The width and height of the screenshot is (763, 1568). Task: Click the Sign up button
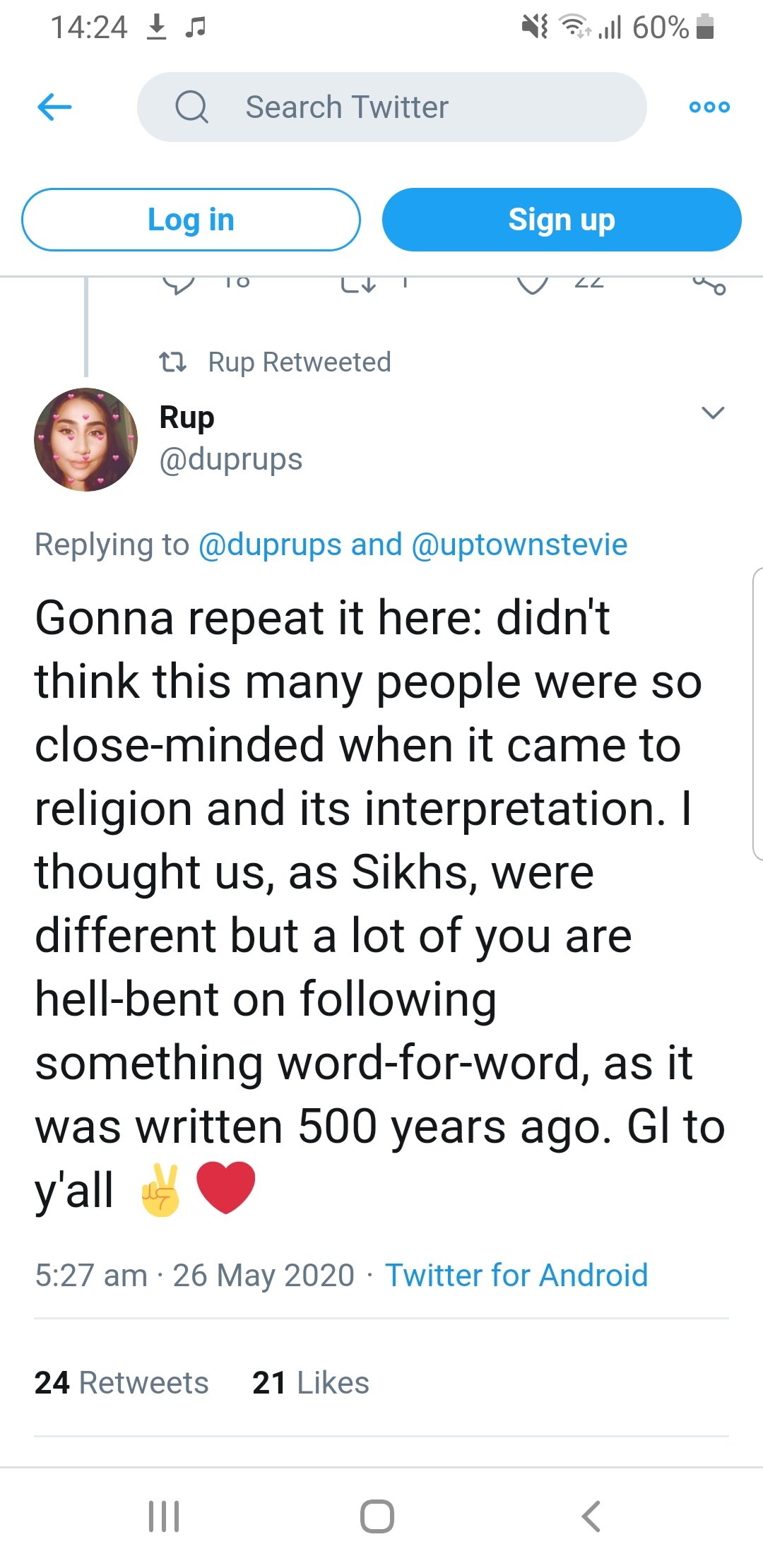(562, 220)
